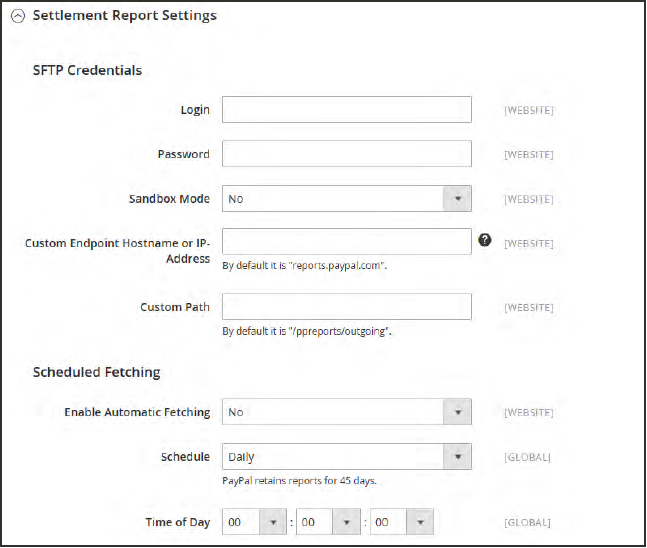Click the SFTP Credentials heading
Screen dimensions: 647x548
(x=87, y=70)
